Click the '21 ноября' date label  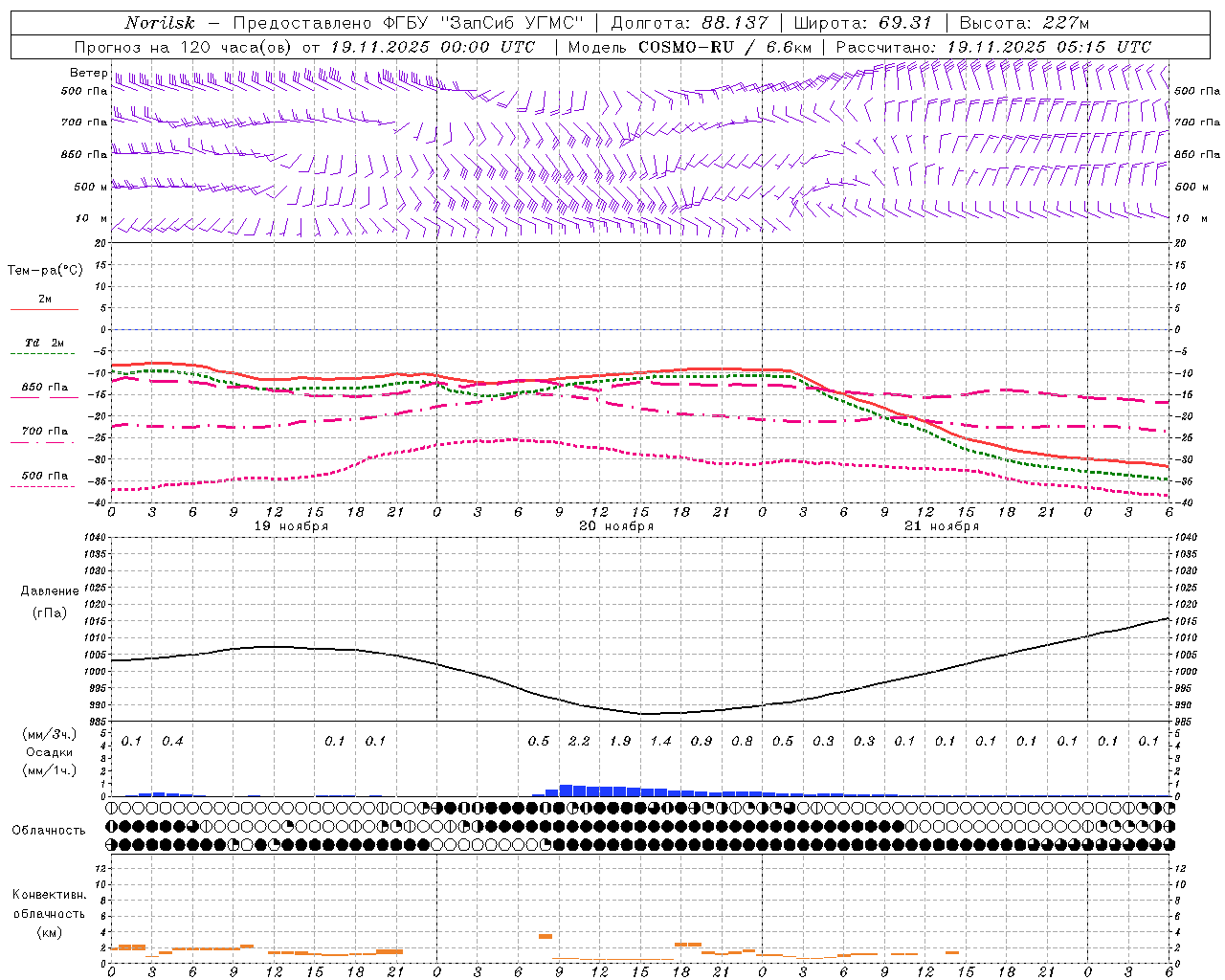pyautogui.click(x=942, y=526)
